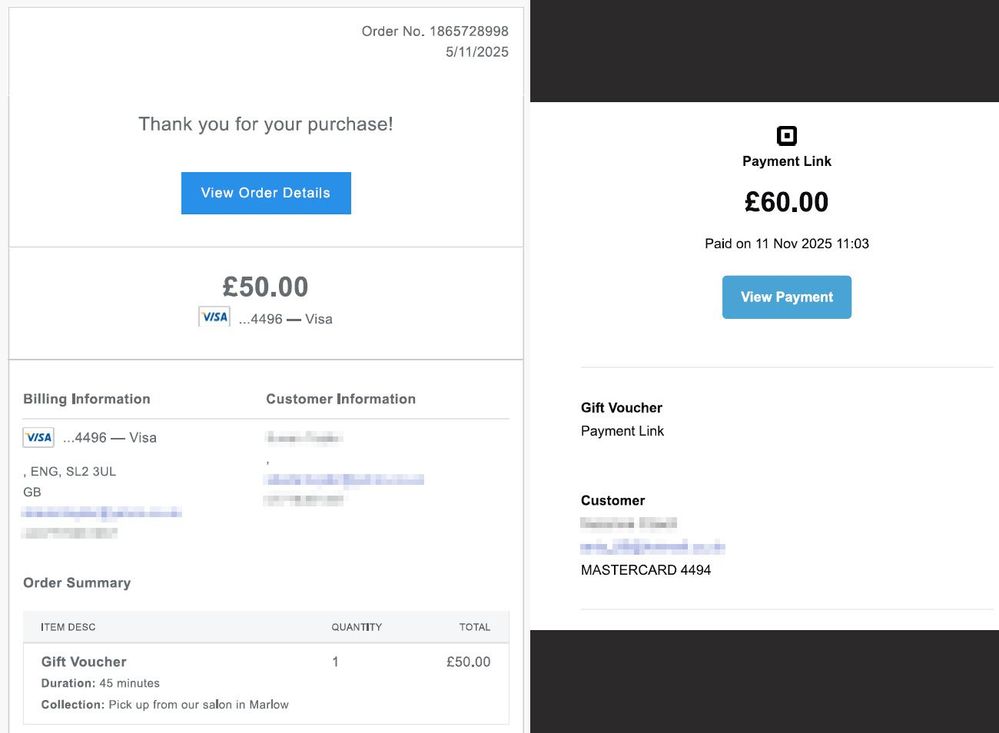Click the Billing Information heading
999x733 pixels.
pos(87,399)
